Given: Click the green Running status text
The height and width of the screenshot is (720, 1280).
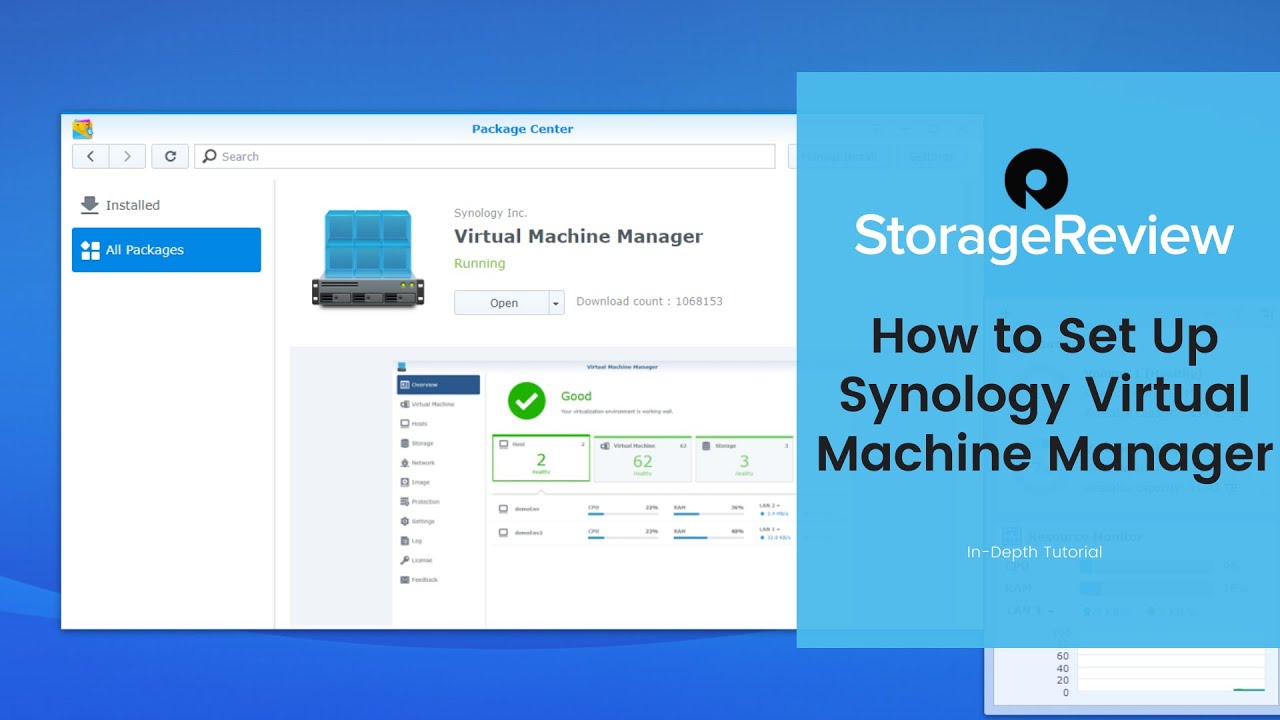Looking at the screenshot, I should click(x=479, y=264).
